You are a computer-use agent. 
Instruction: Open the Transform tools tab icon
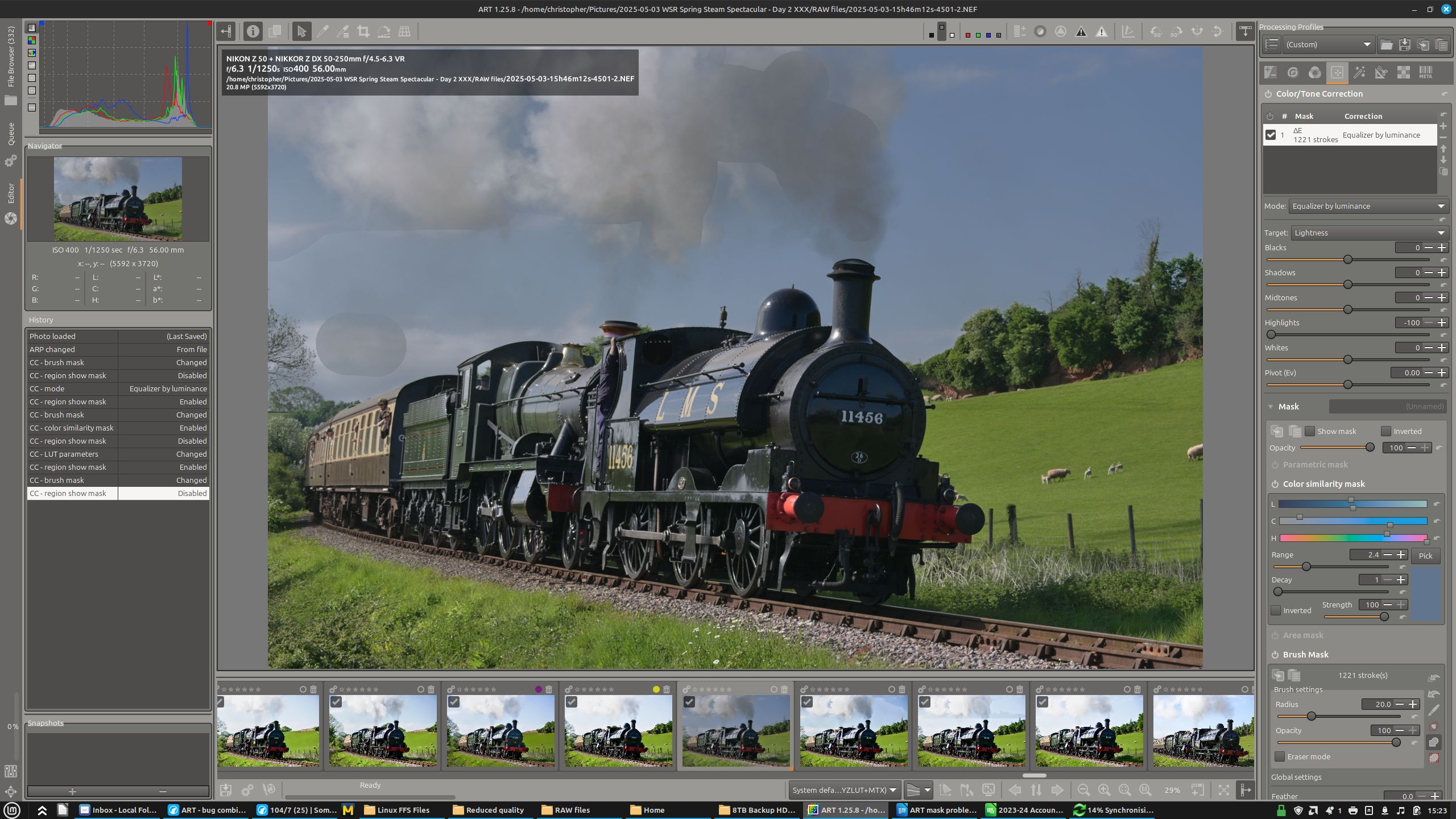[1381, 72]
